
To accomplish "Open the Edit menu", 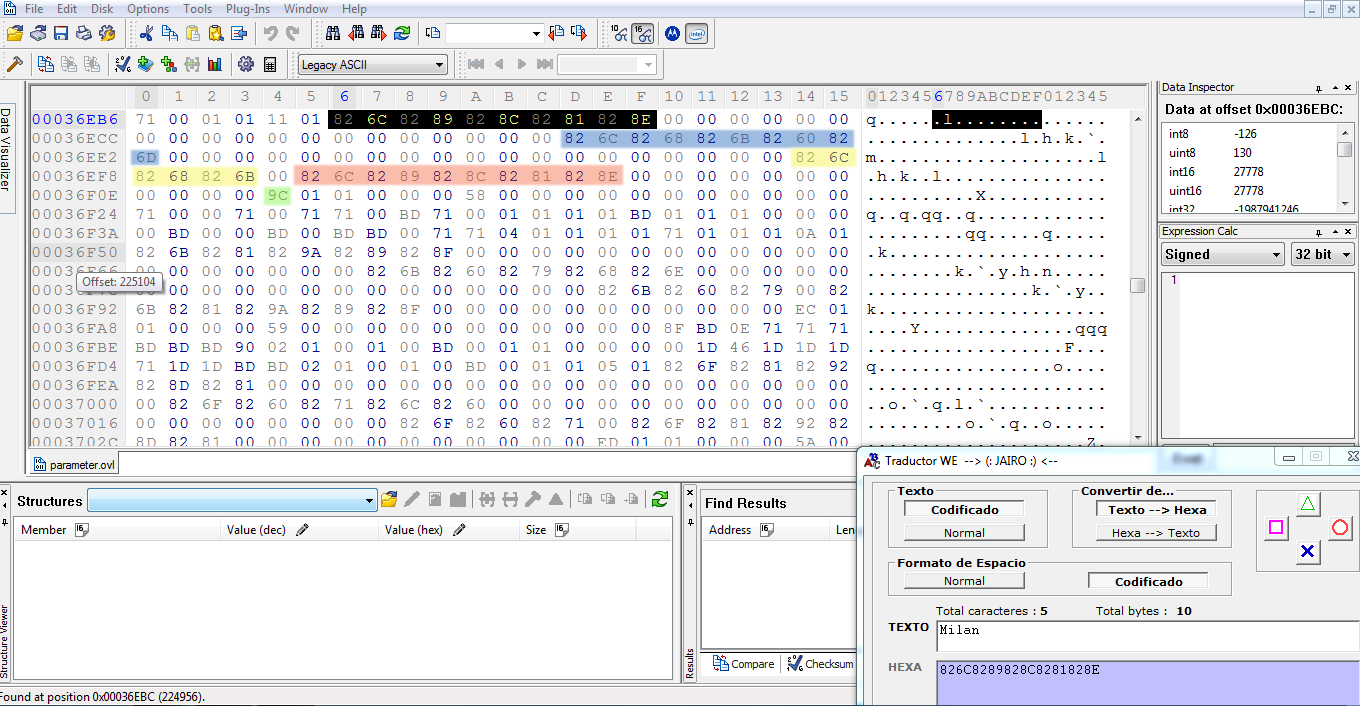I will click(66, 9).
